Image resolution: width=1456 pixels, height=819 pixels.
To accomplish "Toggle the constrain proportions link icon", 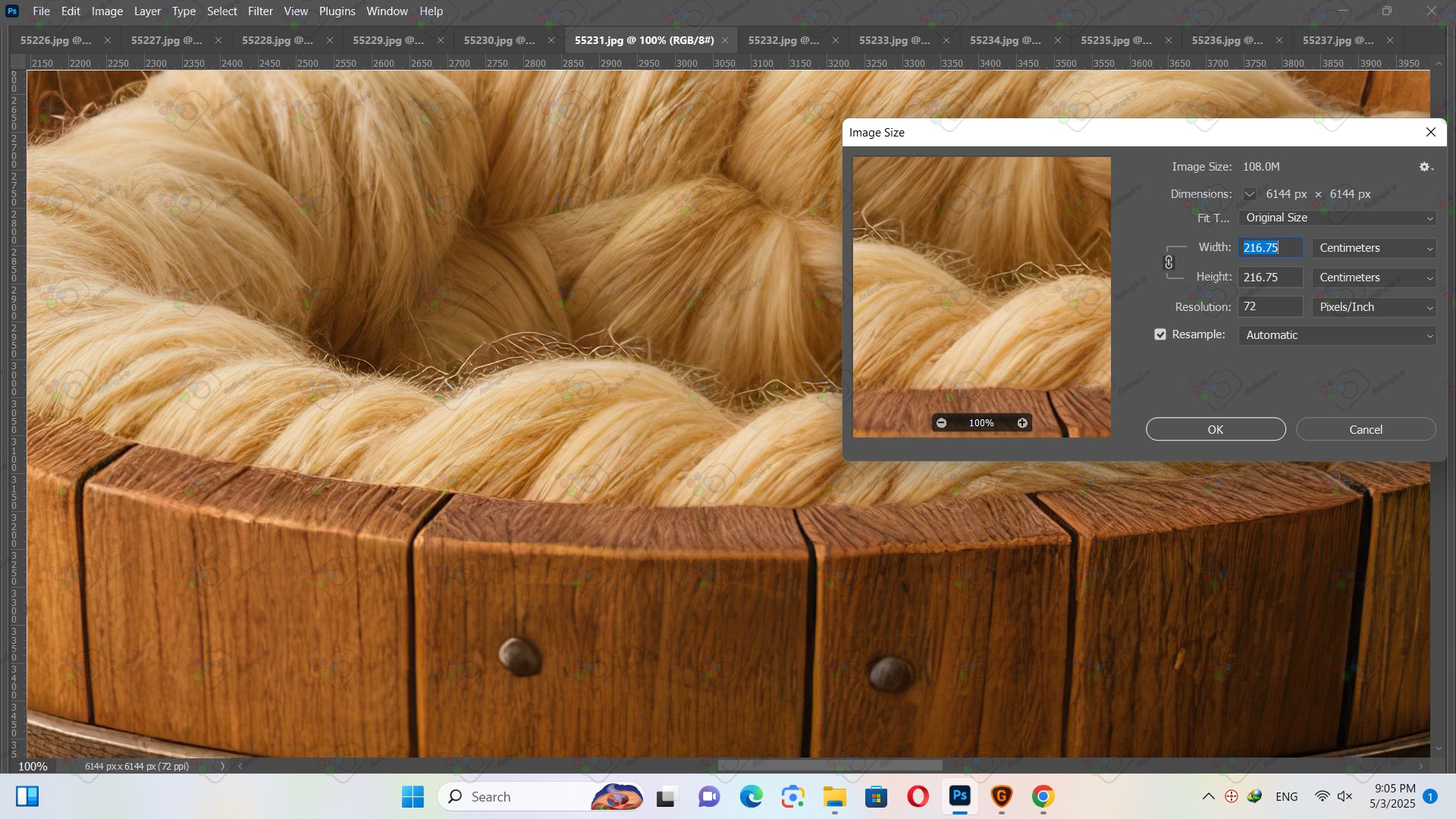I will [1169, 262].
